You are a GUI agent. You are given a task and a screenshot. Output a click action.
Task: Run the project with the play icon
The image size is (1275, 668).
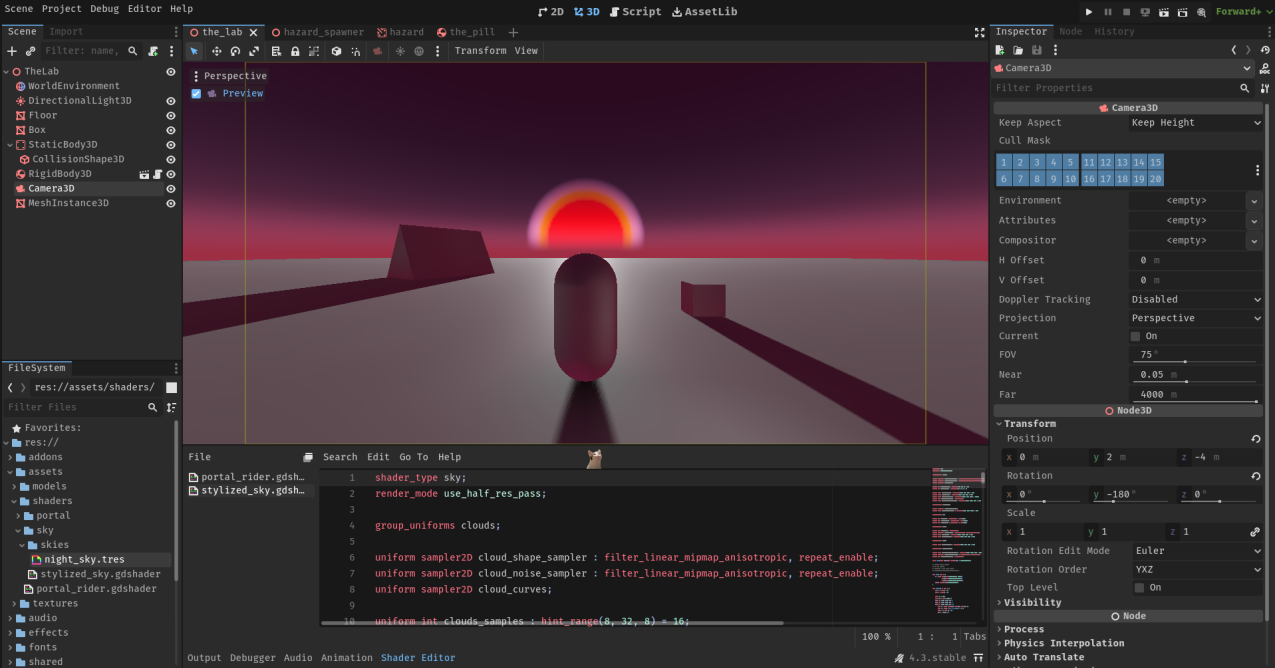pyautogui.click(x=1089, y=12)
